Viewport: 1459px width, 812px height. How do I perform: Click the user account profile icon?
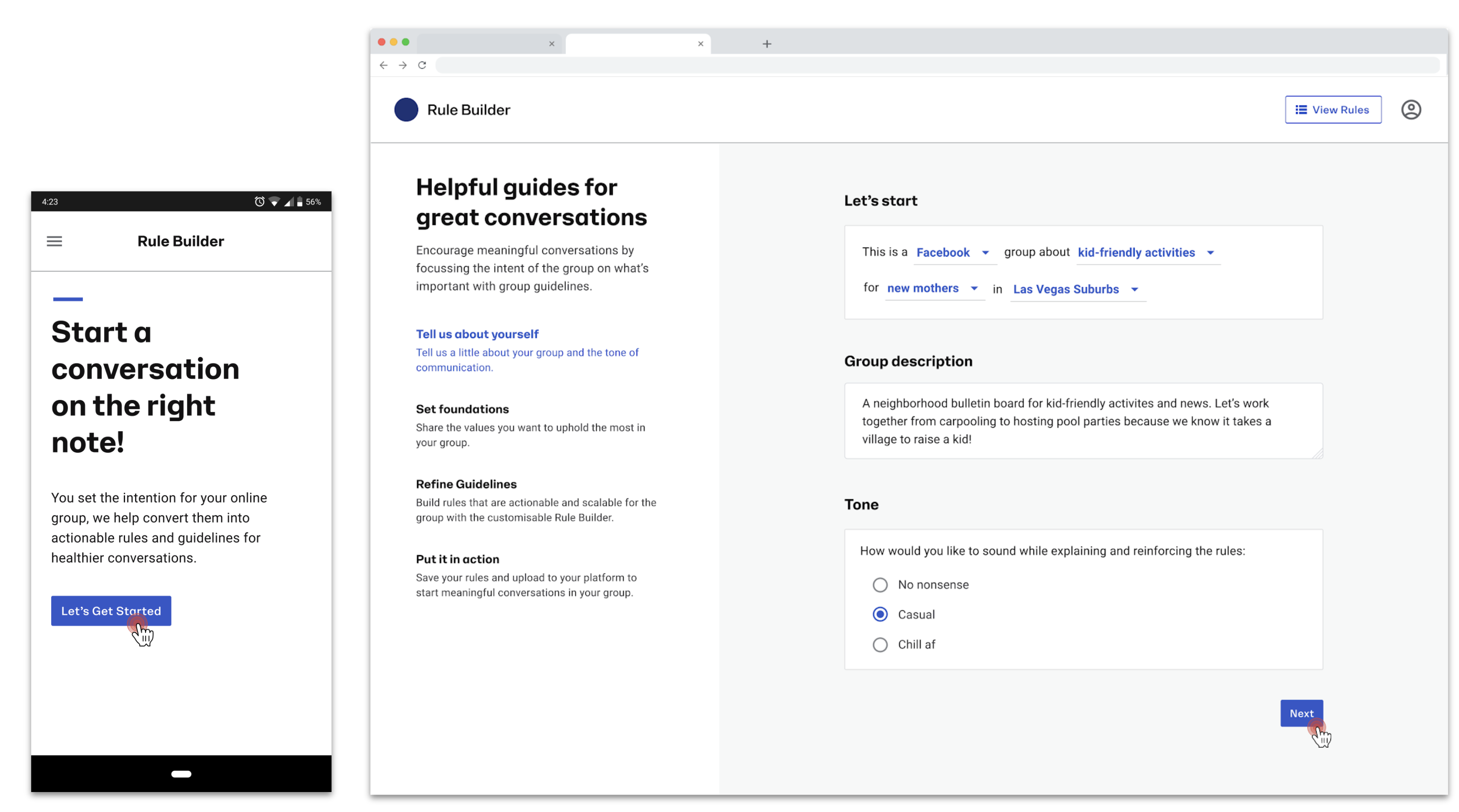point(1410,110)
